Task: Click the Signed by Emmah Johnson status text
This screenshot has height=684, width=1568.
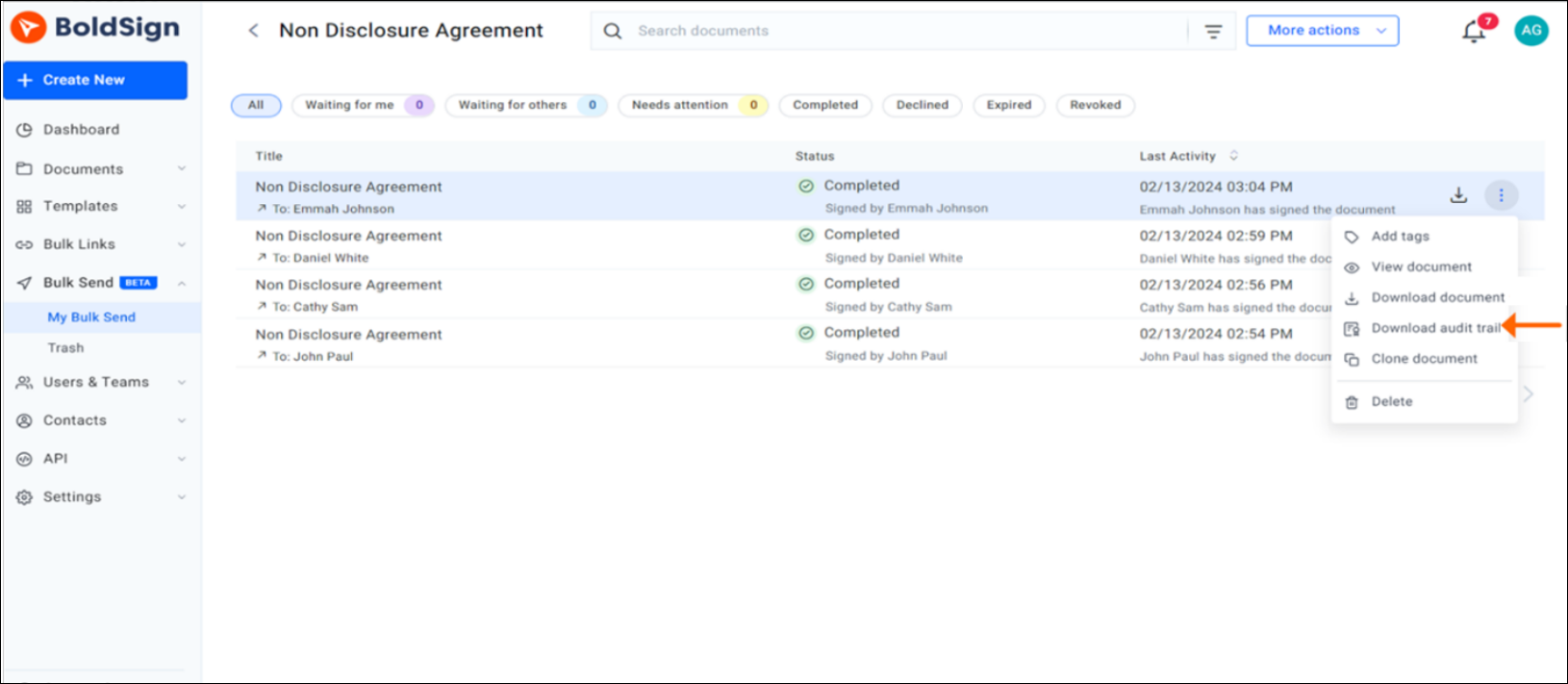Action: pos(906,209)
